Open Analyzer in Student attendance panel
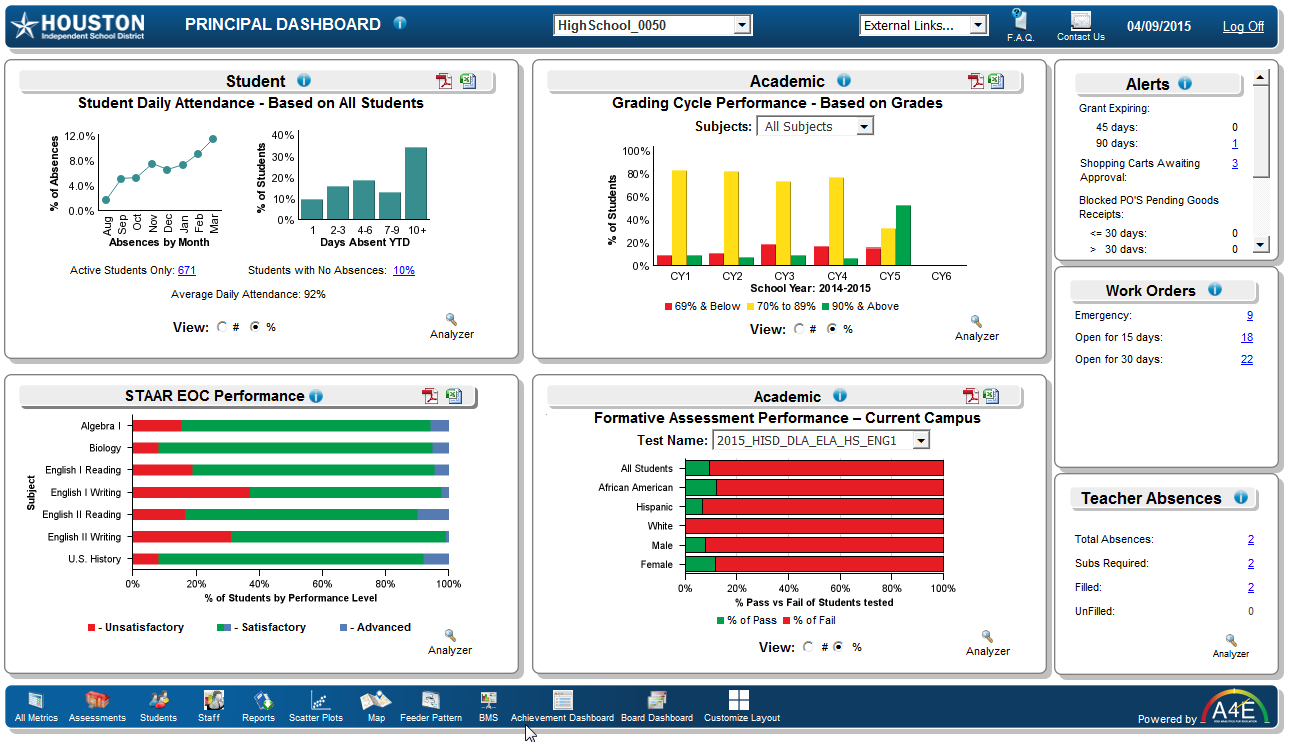This screenshot has width=1290, height=742. [x=451, y=326]
